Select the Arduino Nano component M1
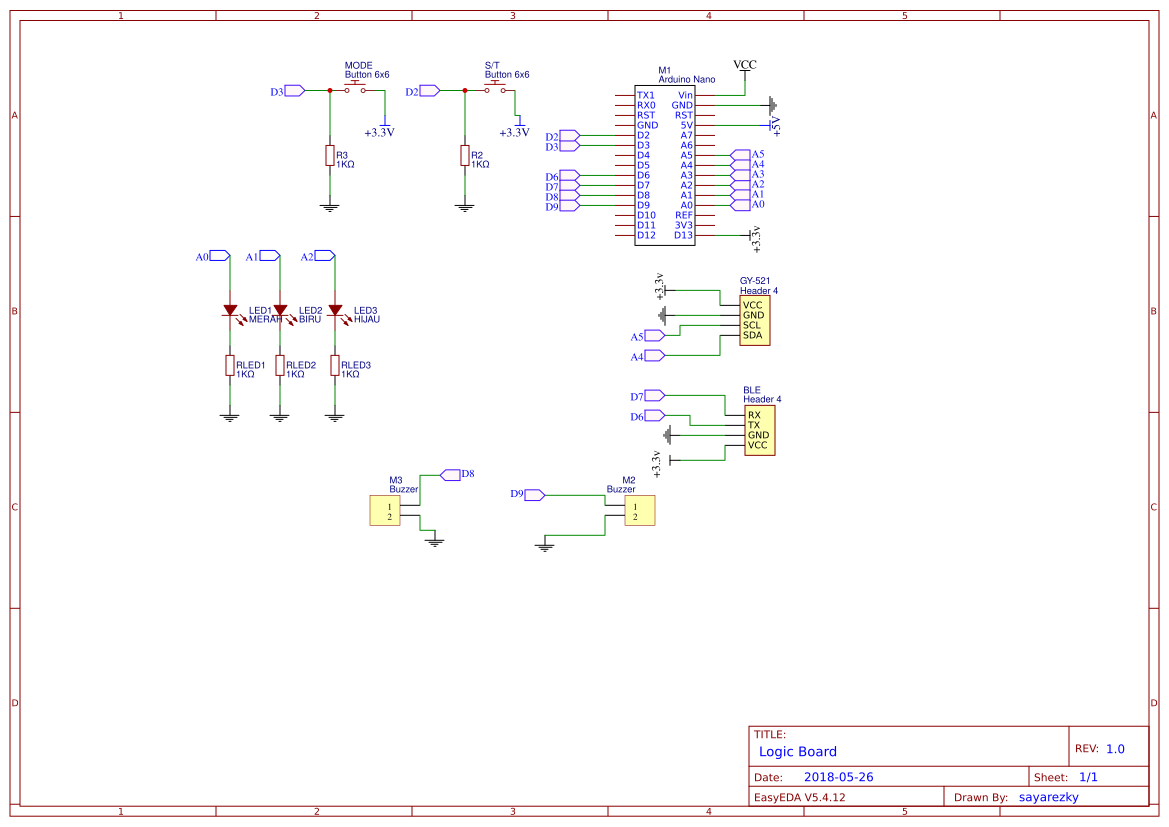 click(x=663, y=160)
